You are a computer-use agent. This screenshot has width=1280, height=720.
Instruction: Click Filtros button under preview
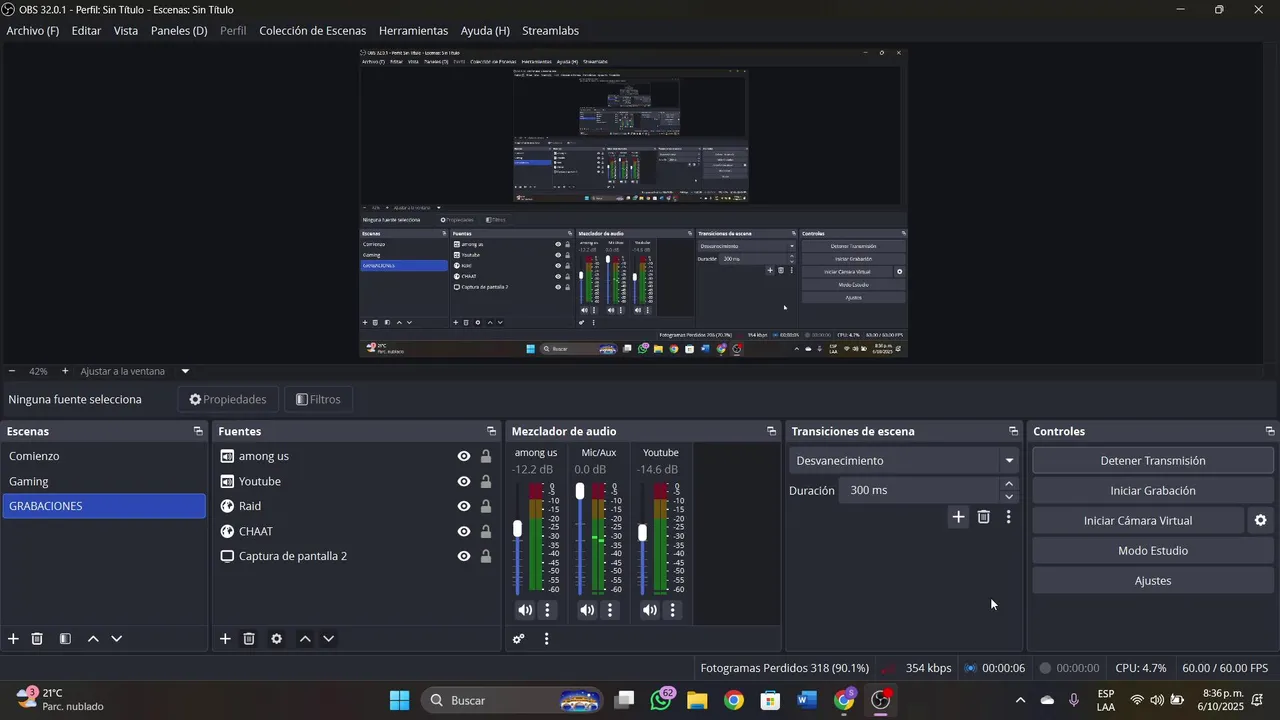pos(319,399)
